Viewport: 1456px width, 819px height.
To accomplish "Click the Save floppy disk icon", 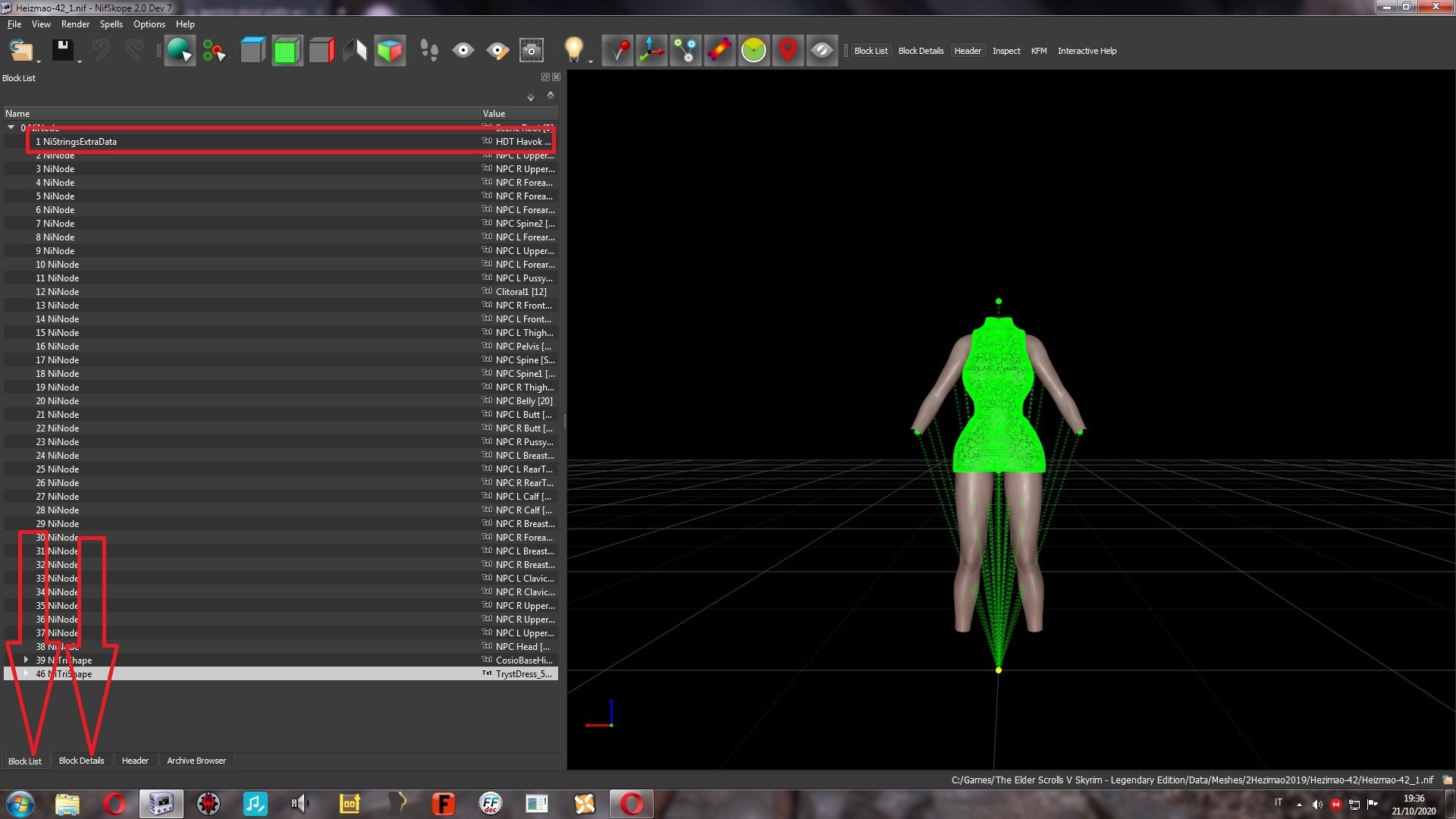I will pos(63,51).
